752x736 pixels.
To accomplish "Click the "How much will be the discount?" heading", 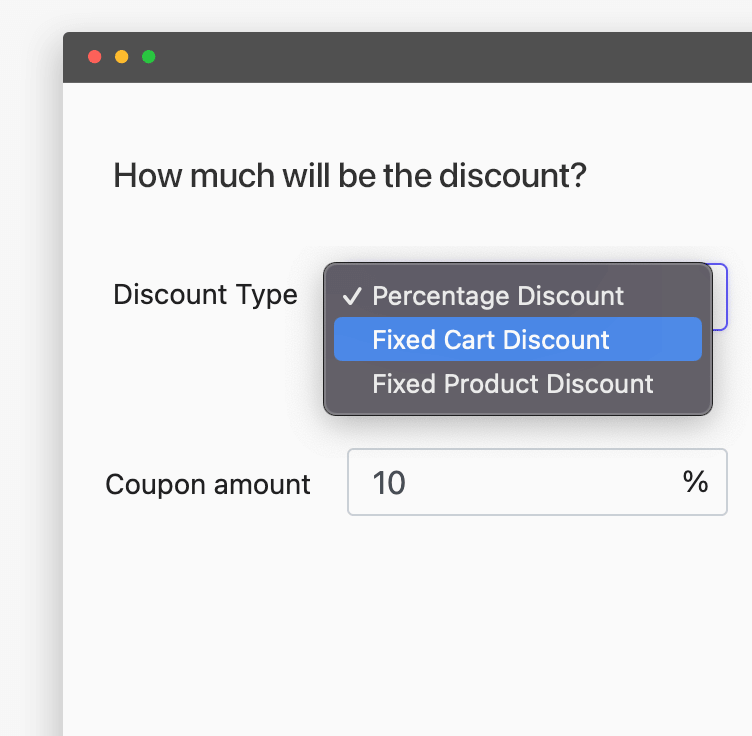I will tap(349, 176).
